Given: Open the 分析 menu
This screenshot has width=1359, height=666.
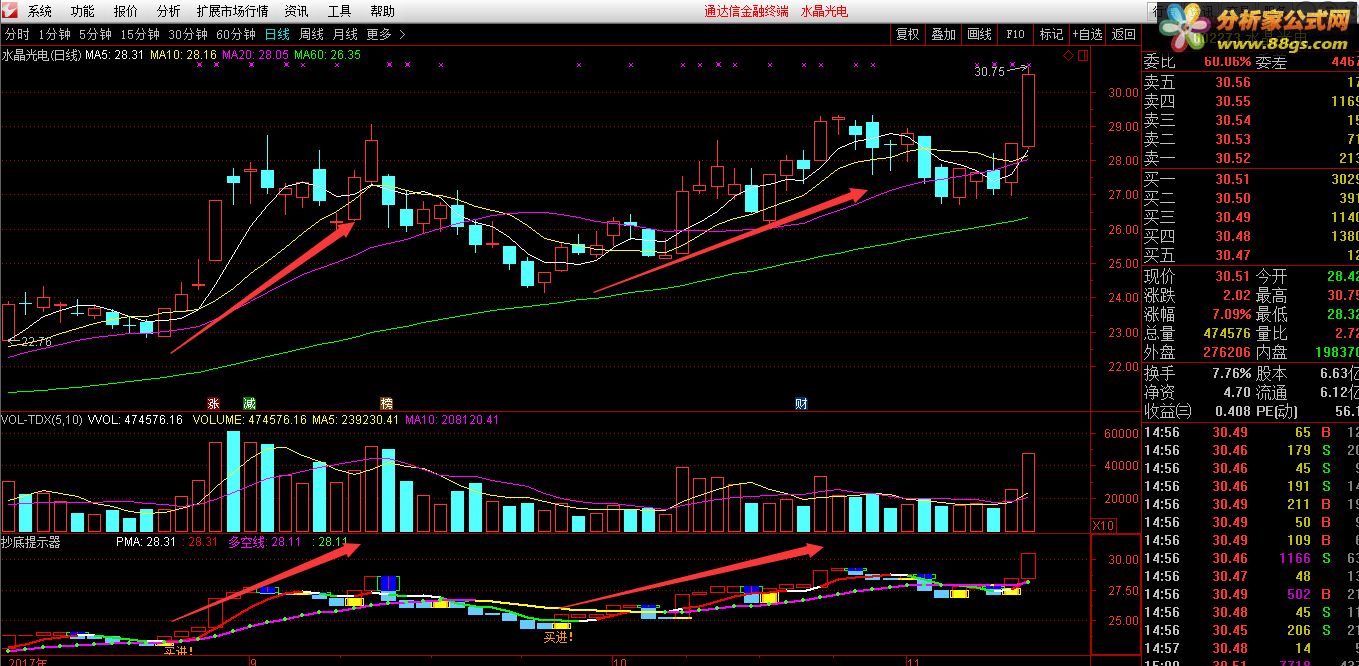Looking at the screenshot, I should point(169,11).
